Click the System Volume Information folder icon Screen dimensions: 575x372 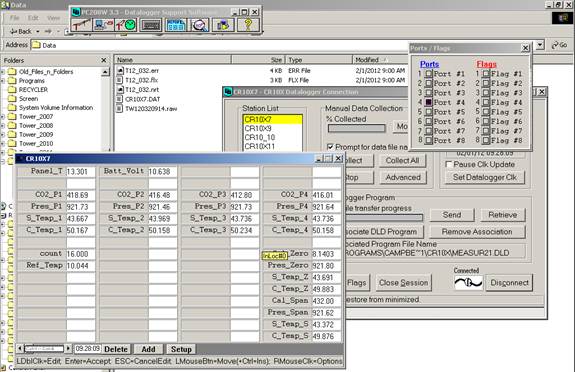[12, 107]
